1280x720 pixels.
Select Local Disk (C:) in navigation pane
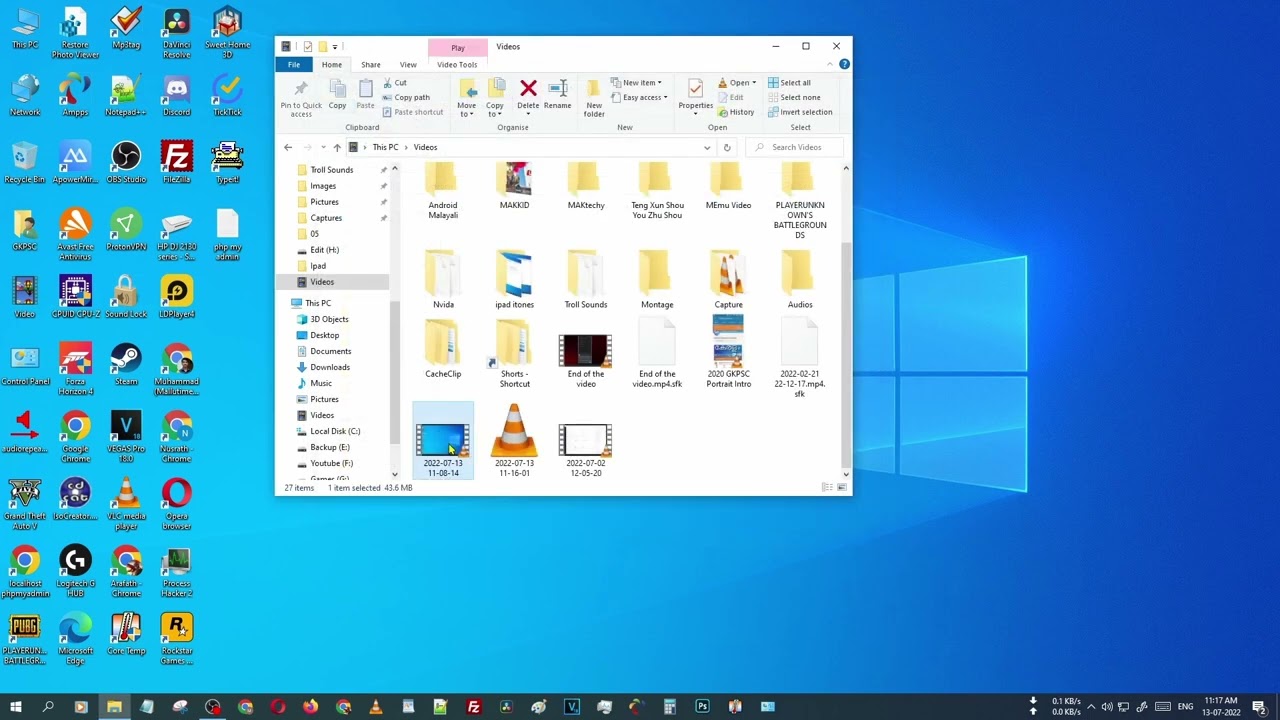335,431
